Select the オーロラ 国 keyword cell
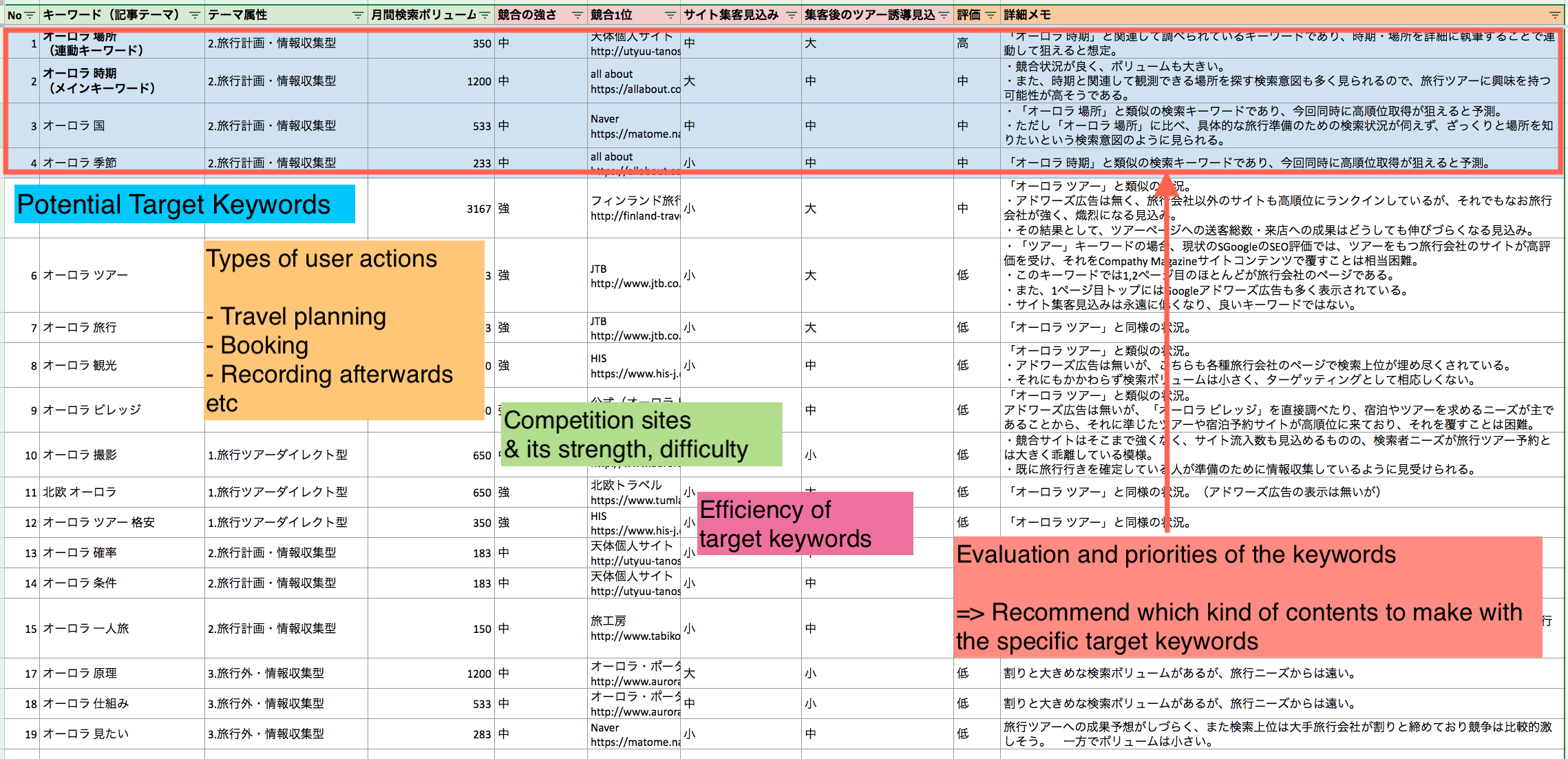 122,126
